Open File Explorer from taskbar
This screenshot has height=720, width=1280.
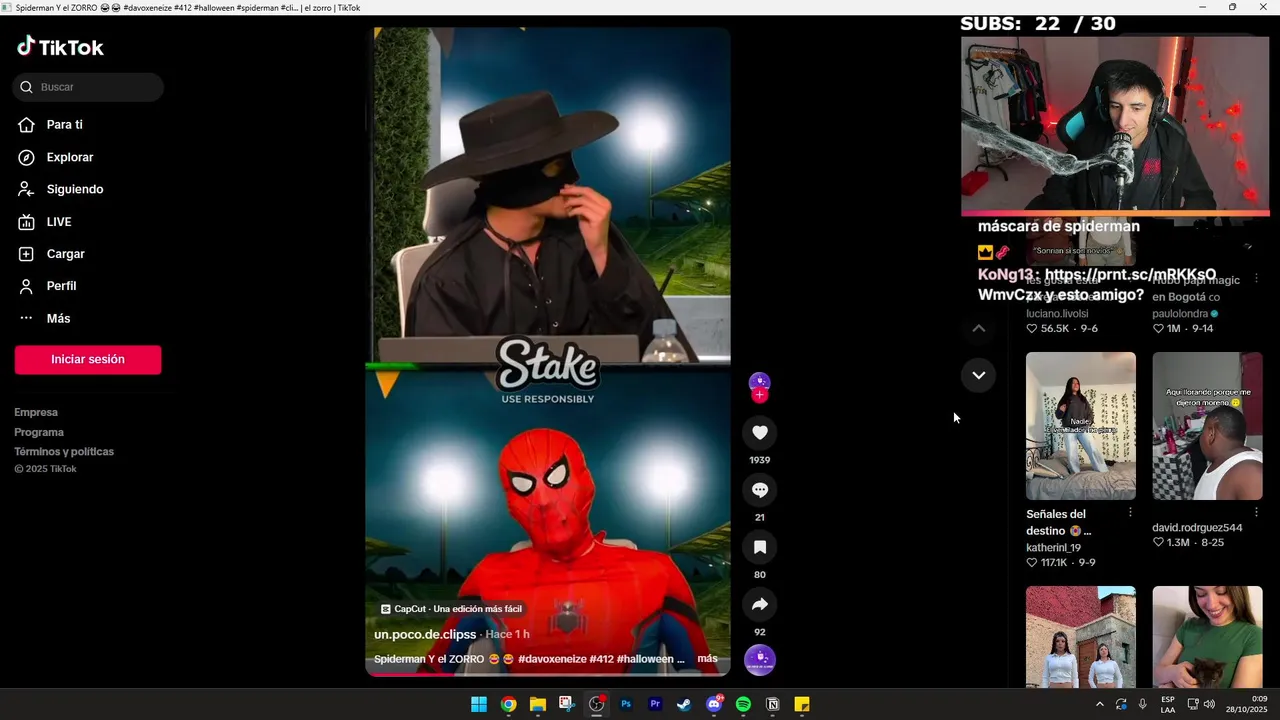pyautogui.click(x=538, y=704)
